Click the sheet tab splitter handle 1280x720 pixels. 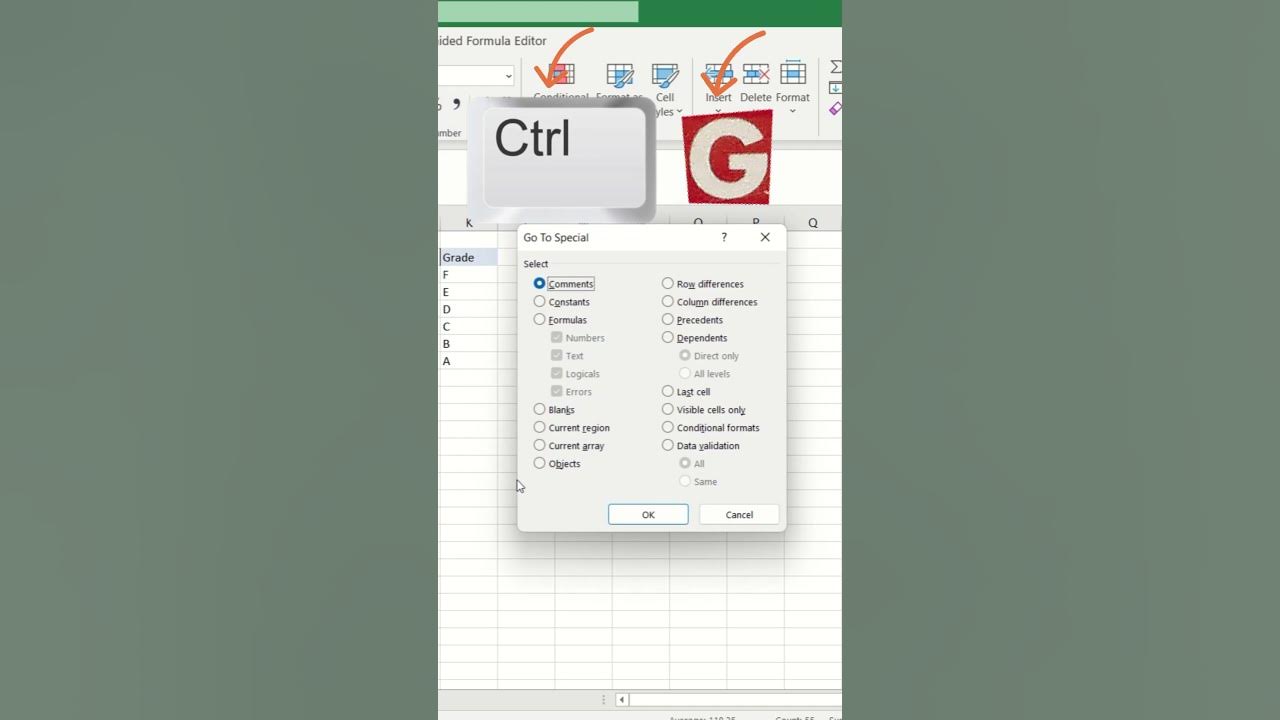pos(602,700)
